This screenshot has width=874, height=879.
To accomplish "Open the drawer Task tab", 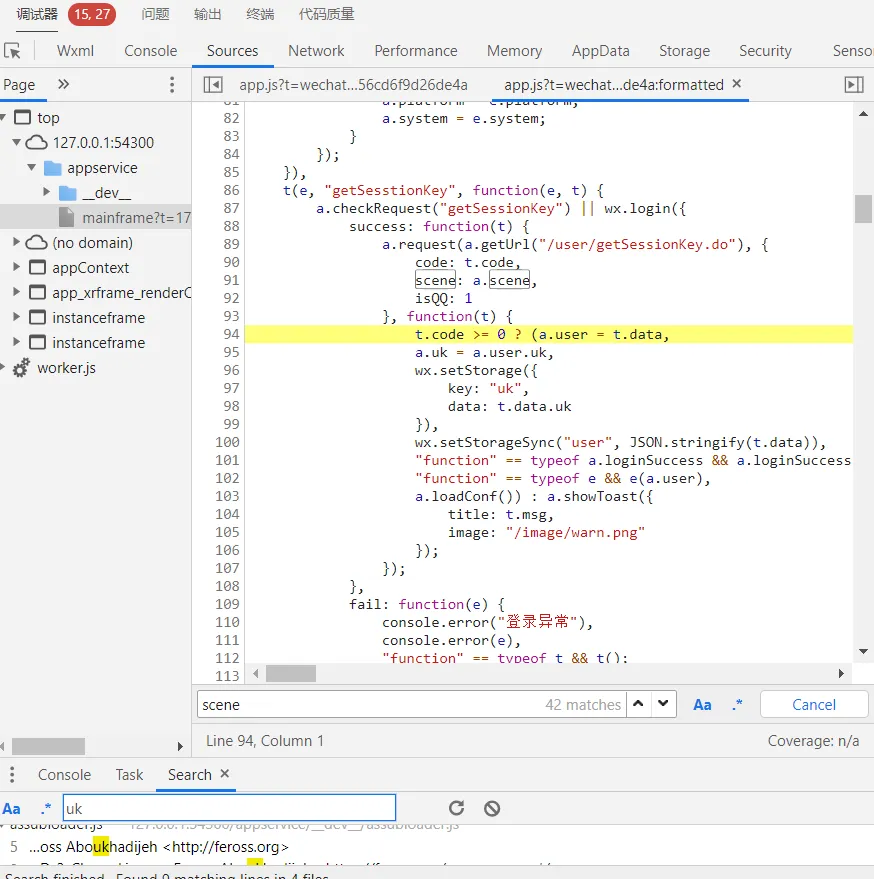I will [129, 775].
